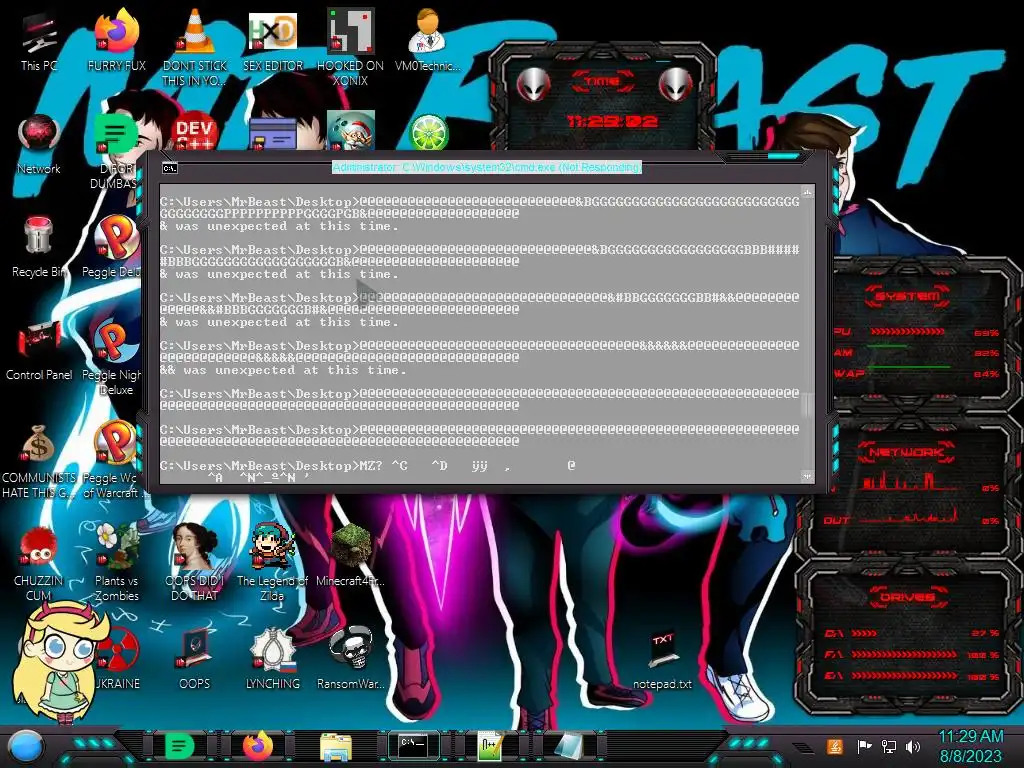Click the volume speaker tray icon
The image size is (1024, 768).
click(913, 746)
